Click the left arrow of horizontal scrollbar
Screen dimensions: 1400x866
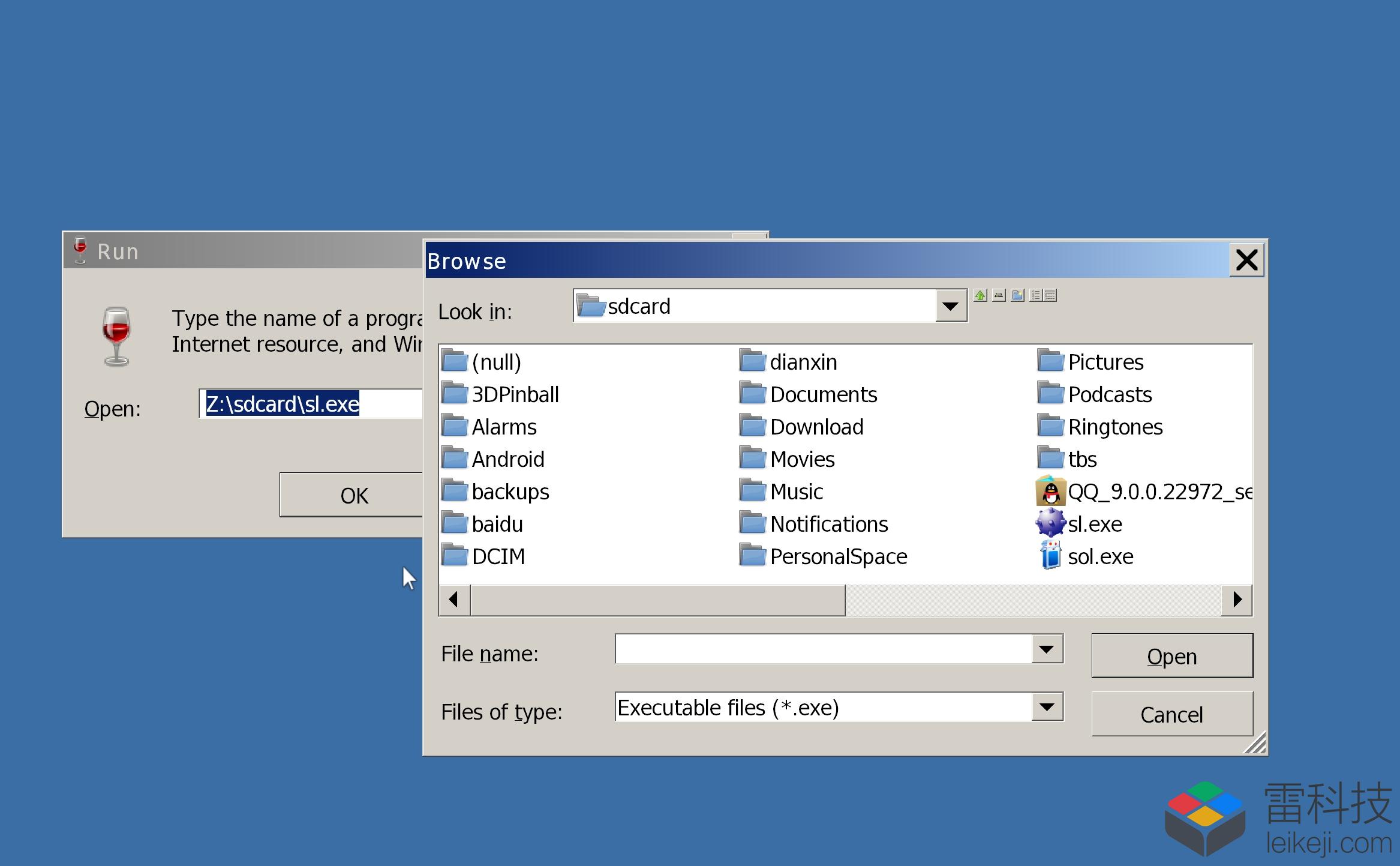coord(455,600)
